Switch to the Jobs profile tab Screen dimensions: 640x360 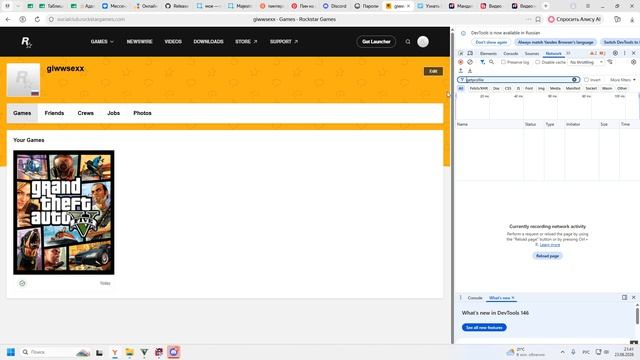click(113, 113)
